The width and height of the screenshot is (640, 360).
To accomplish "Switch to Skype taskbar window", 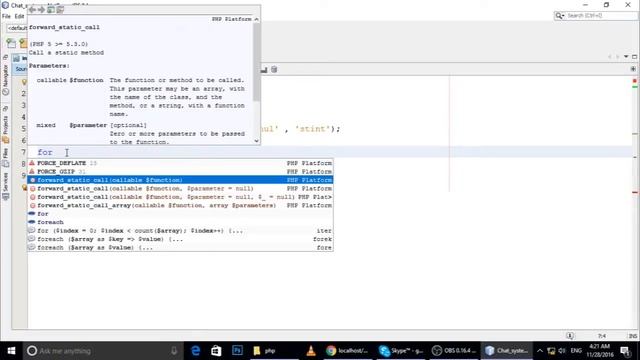I will 400,351.
